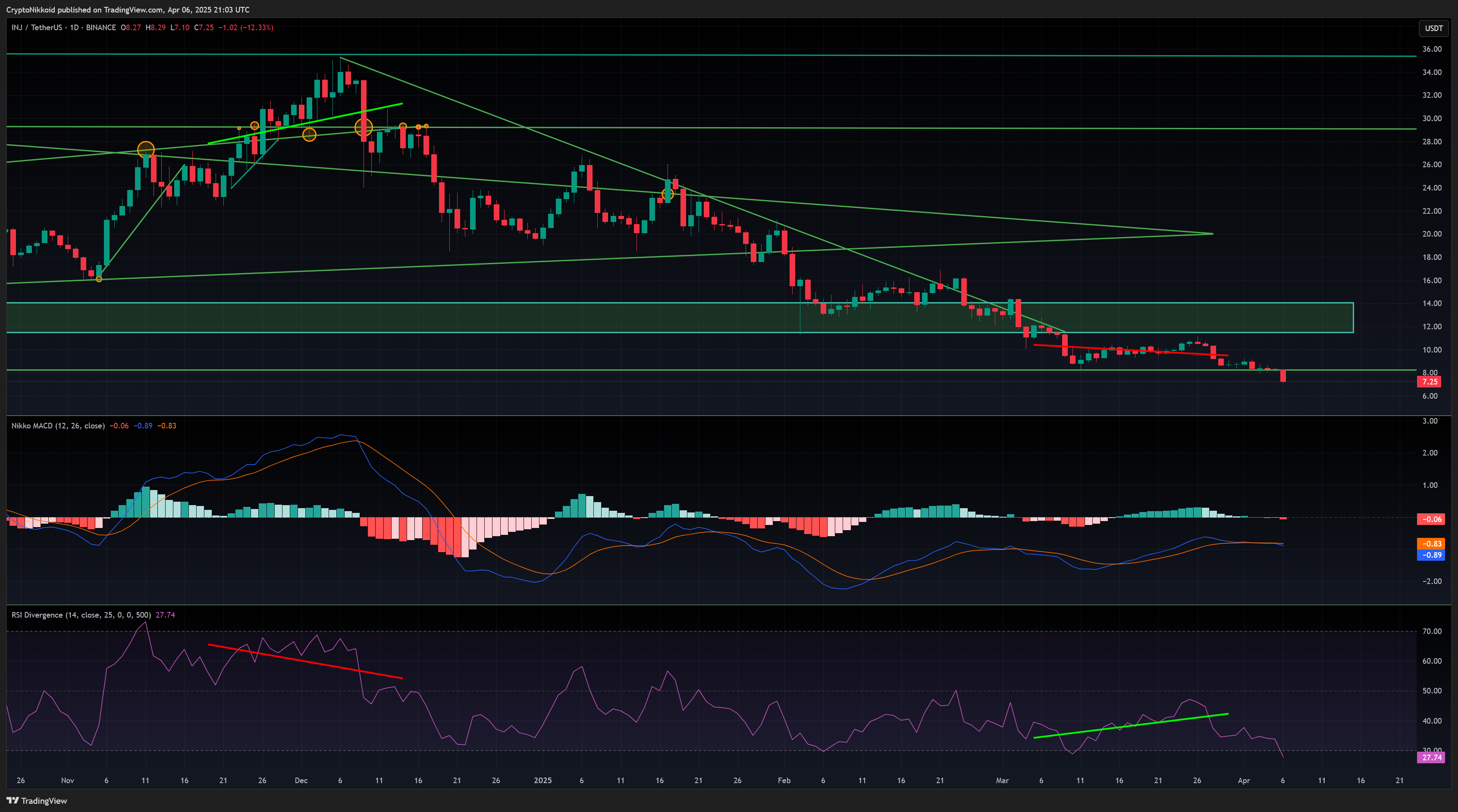
Task: Click the Nov label on time axis
Action: [67, 780]
